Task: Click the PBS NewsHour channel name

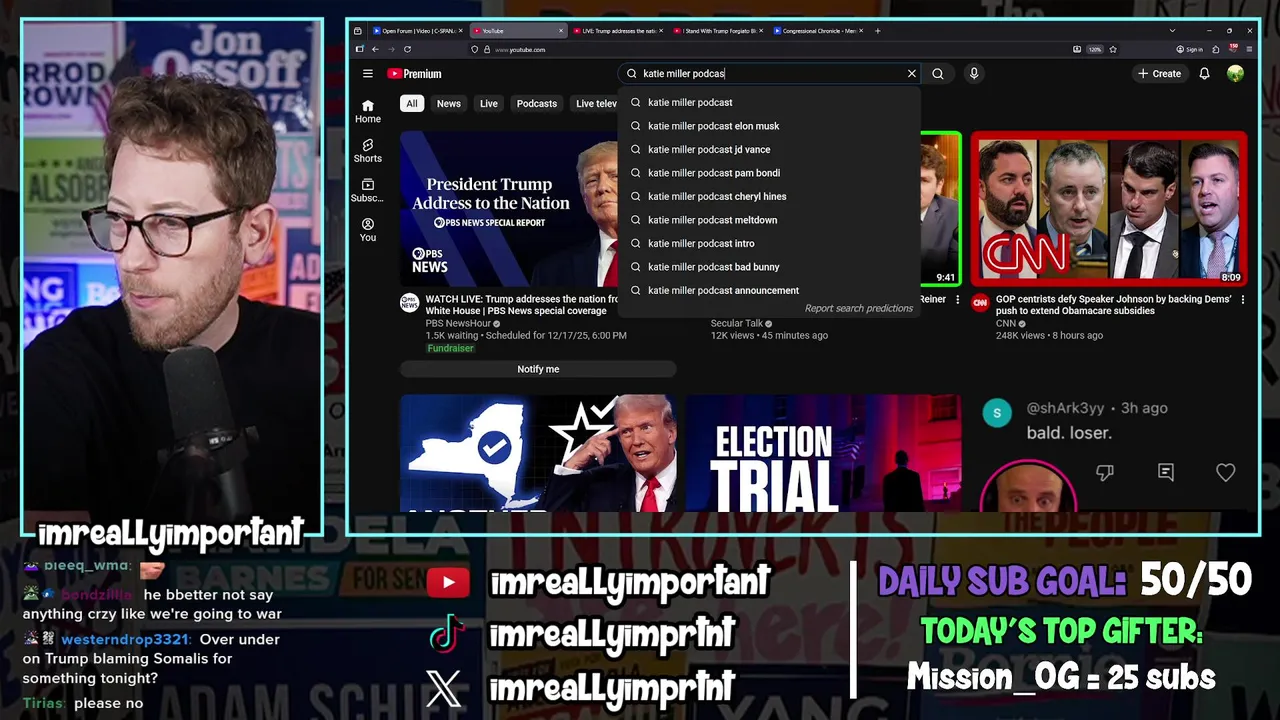Action: click(459, 324)
